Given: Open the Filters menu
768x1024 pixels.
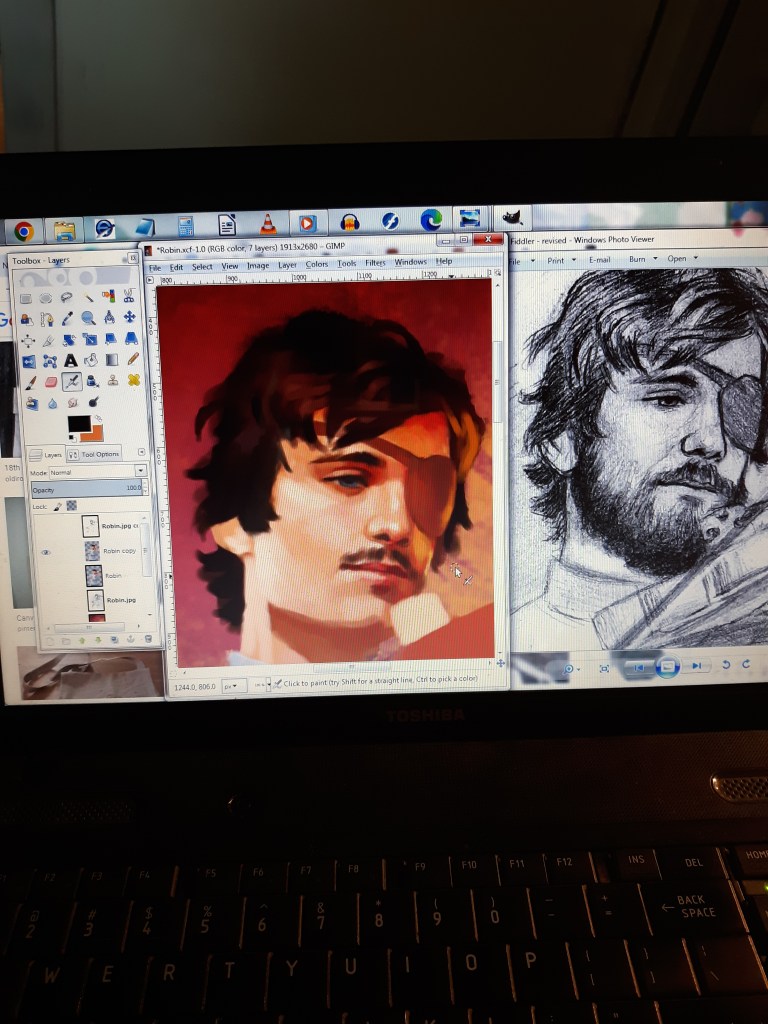Looking at the screenshot, I should 375,264.
